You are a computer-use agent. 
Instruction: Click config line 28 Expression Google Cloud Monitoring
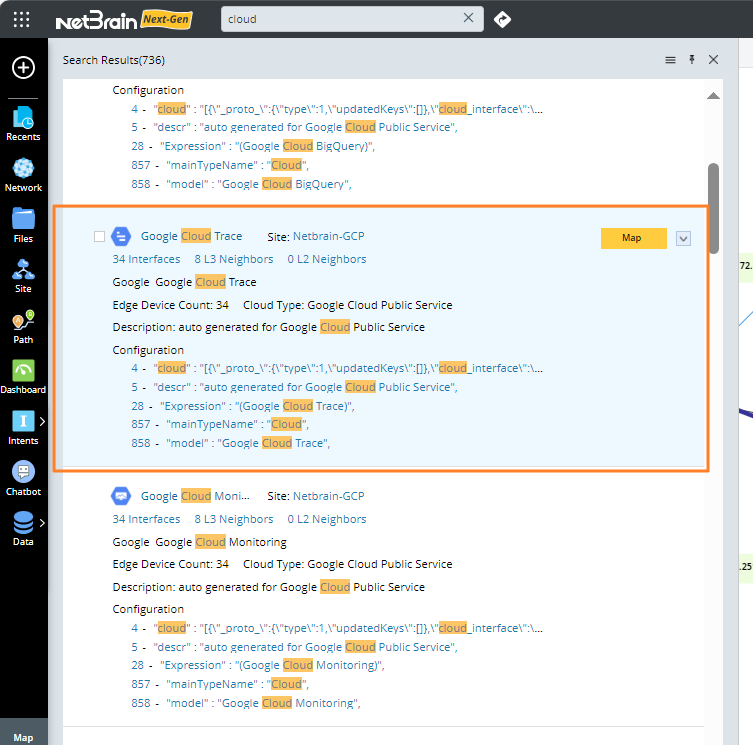[x=258, y=665]
